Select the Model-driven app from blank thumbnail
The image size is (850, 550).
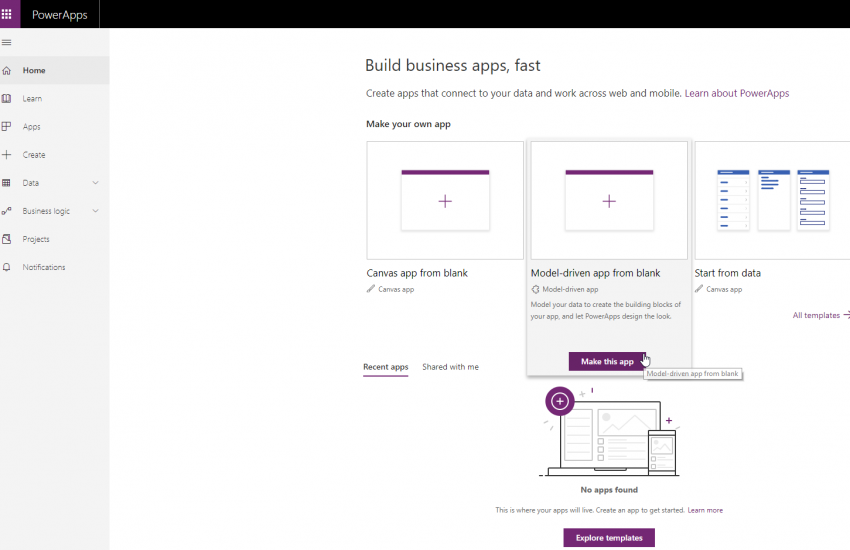click(609, 200)
